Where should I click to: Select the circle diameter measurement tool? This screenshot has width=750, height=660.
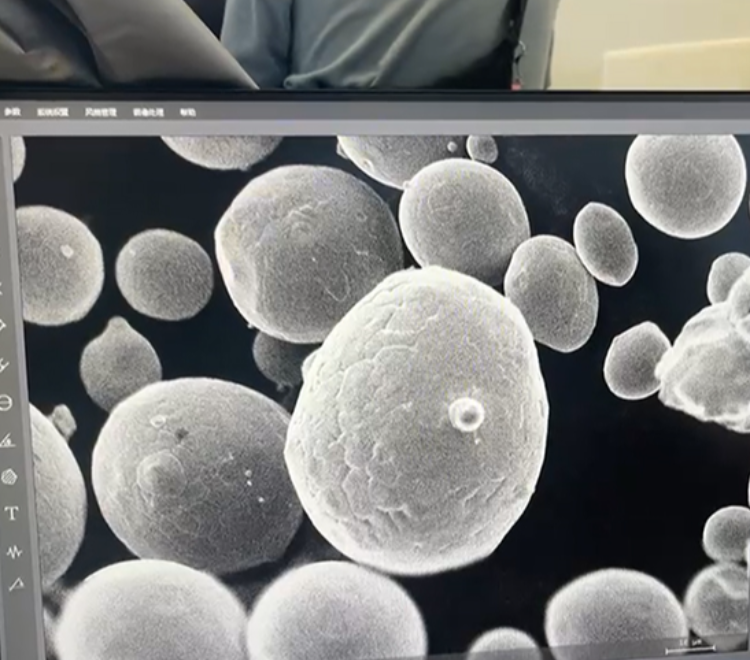pyautogui.click(x=5, y=403)
